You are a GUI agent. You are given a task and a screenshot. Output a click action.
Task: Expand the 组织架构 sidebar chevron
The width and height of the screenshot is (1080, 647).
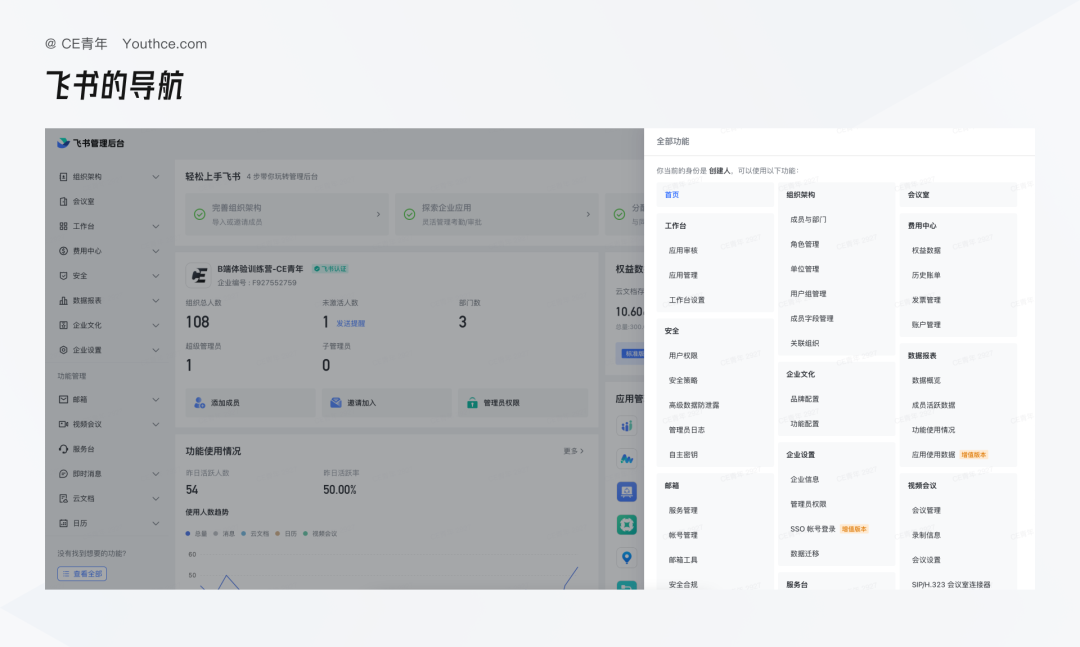pos(155,177)
